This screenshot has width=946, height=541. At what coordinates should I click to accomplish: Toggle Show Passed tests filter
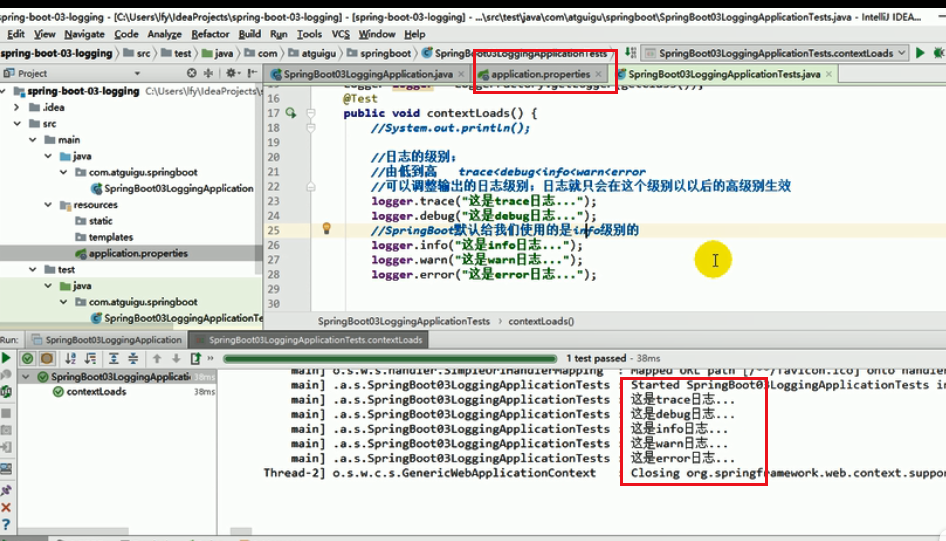[x=28, y=358]
